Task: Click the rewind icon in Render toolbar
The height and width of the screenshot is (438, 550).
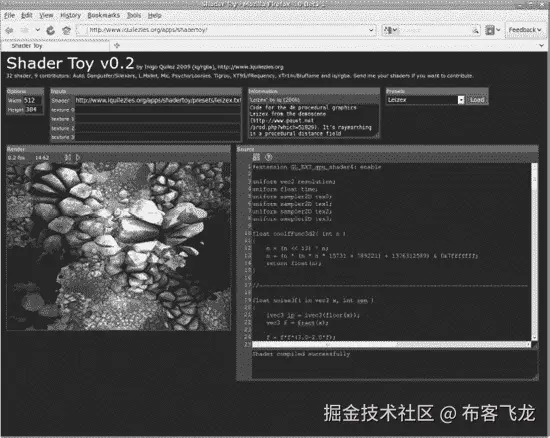Action: point(67,158)
